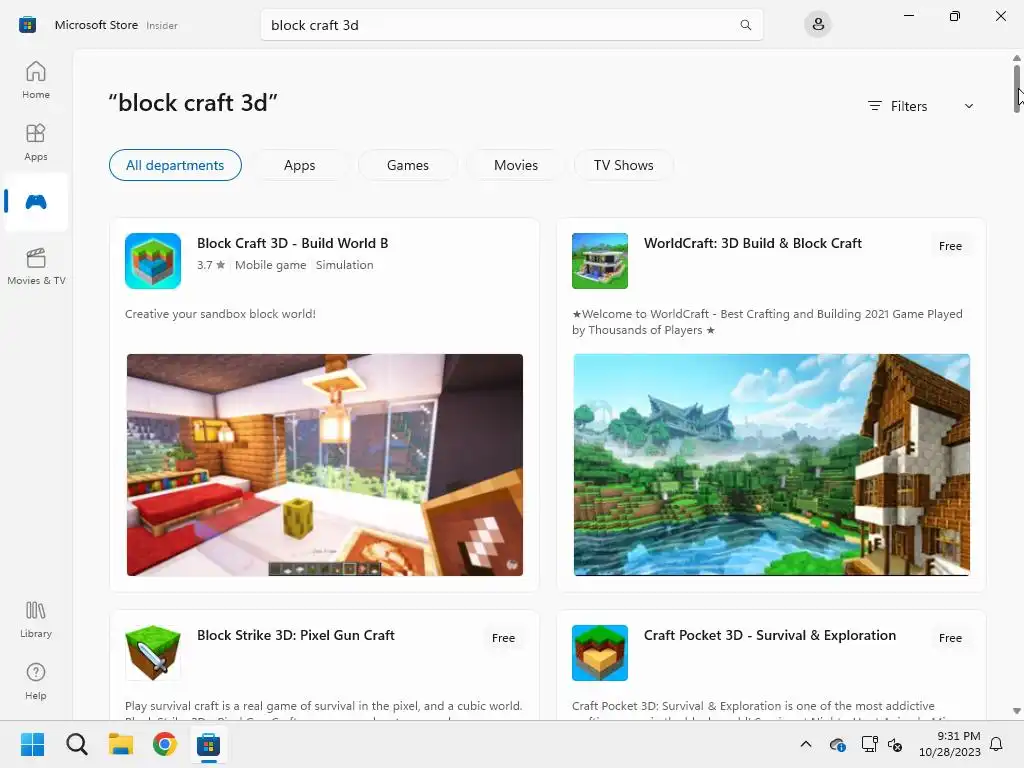Filter results by Movies tab
The image size is (1024, 768).
[x=516, y=165]
